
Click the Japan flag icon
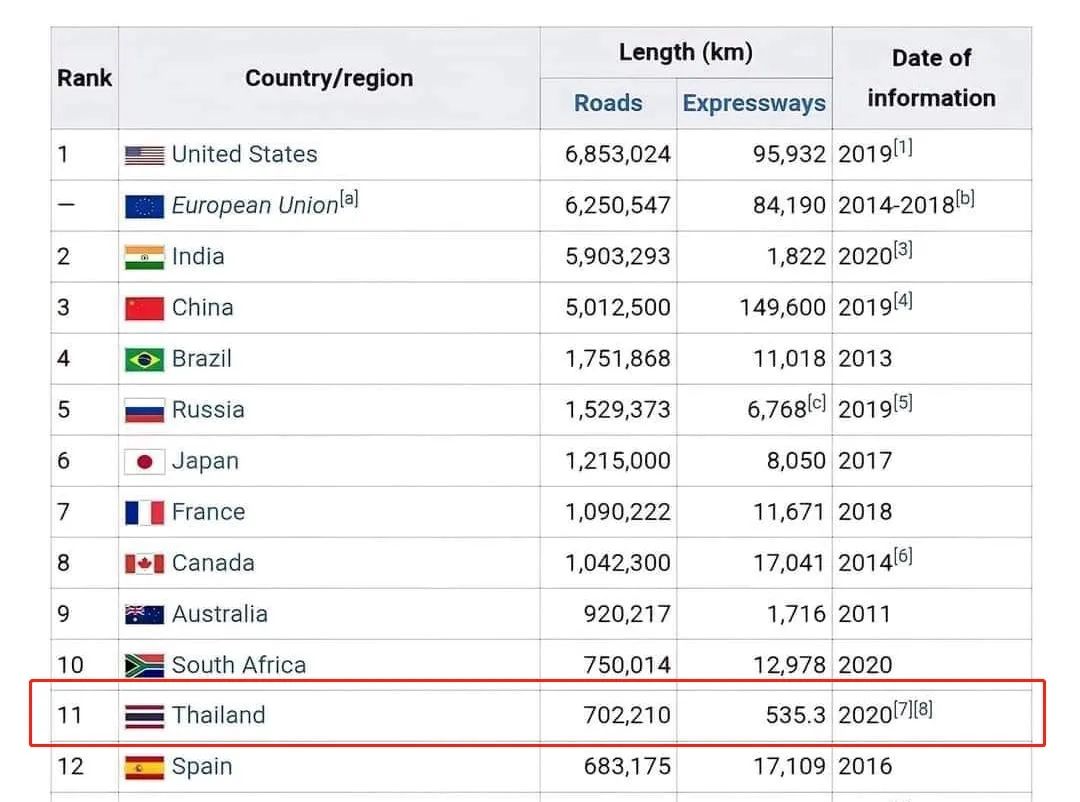[x=144, y=461]
